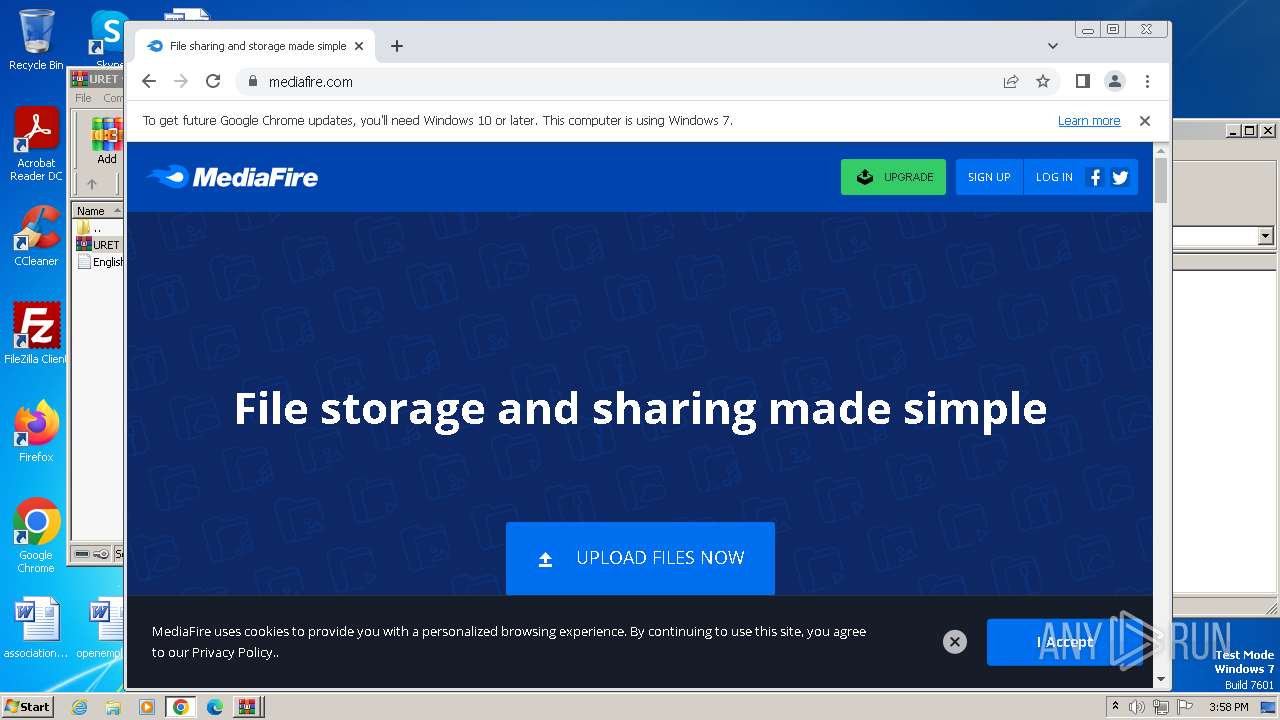
Task: Click the volume speaker tray icon
Action: pos(1137,707)
